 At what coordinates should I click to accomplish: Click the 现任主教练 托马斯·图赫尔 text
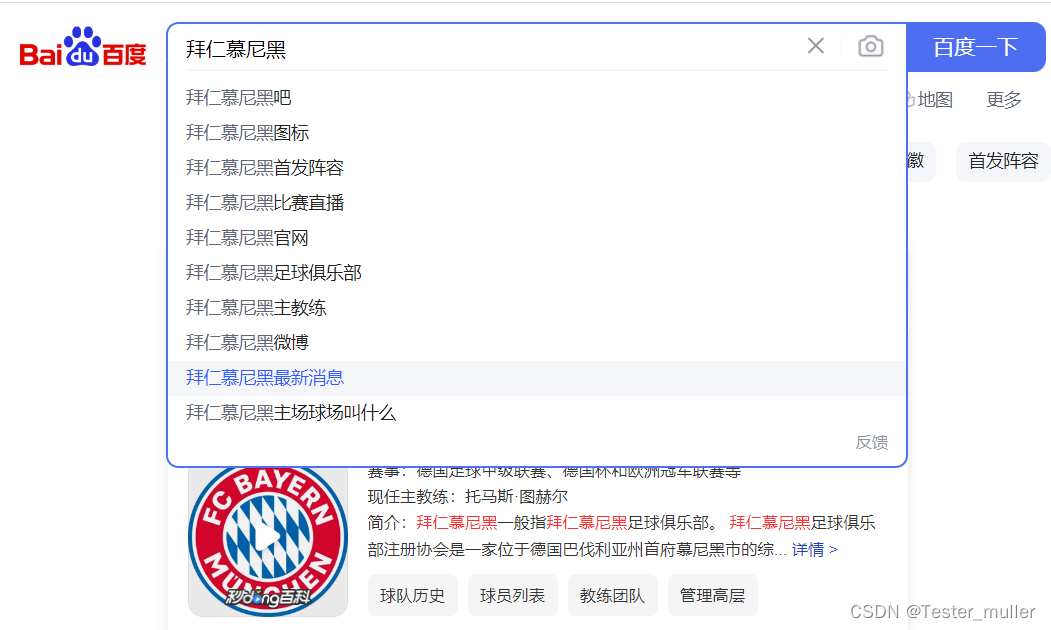pos(467,497)
